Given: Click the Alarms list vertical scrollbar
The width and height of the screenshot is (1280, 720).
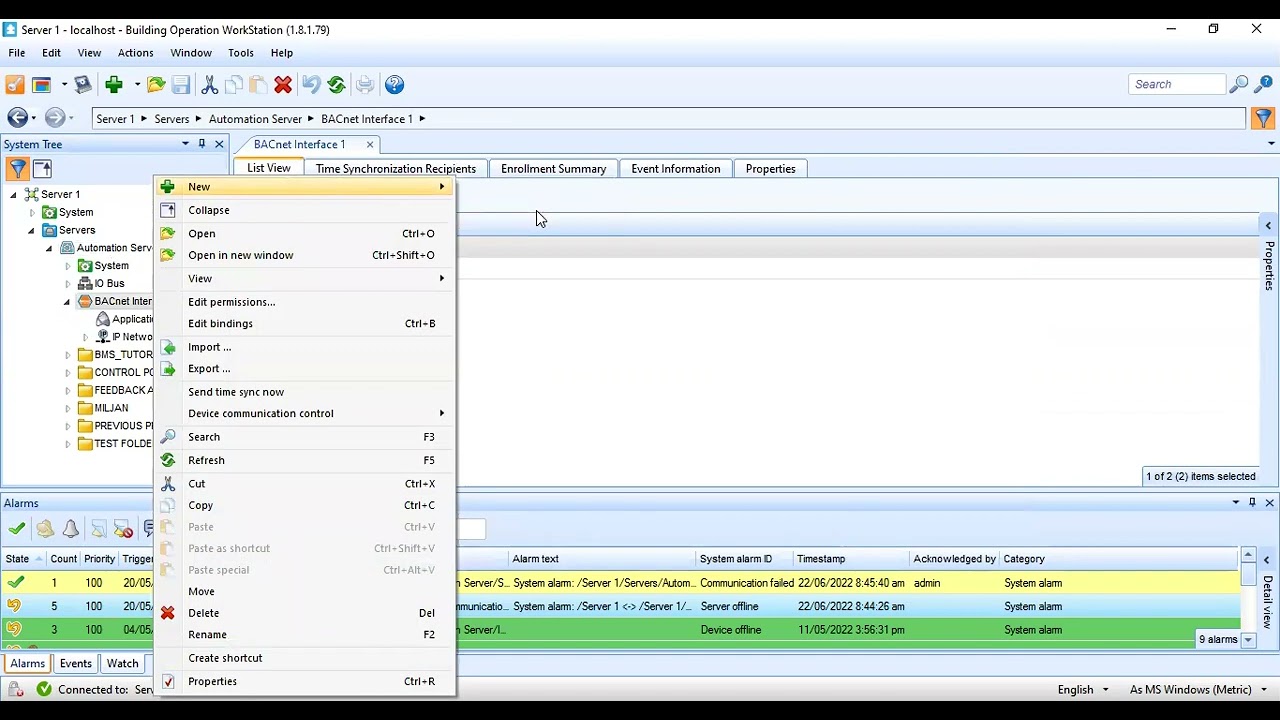Looking at the screenshot, I should point(1248,598).
